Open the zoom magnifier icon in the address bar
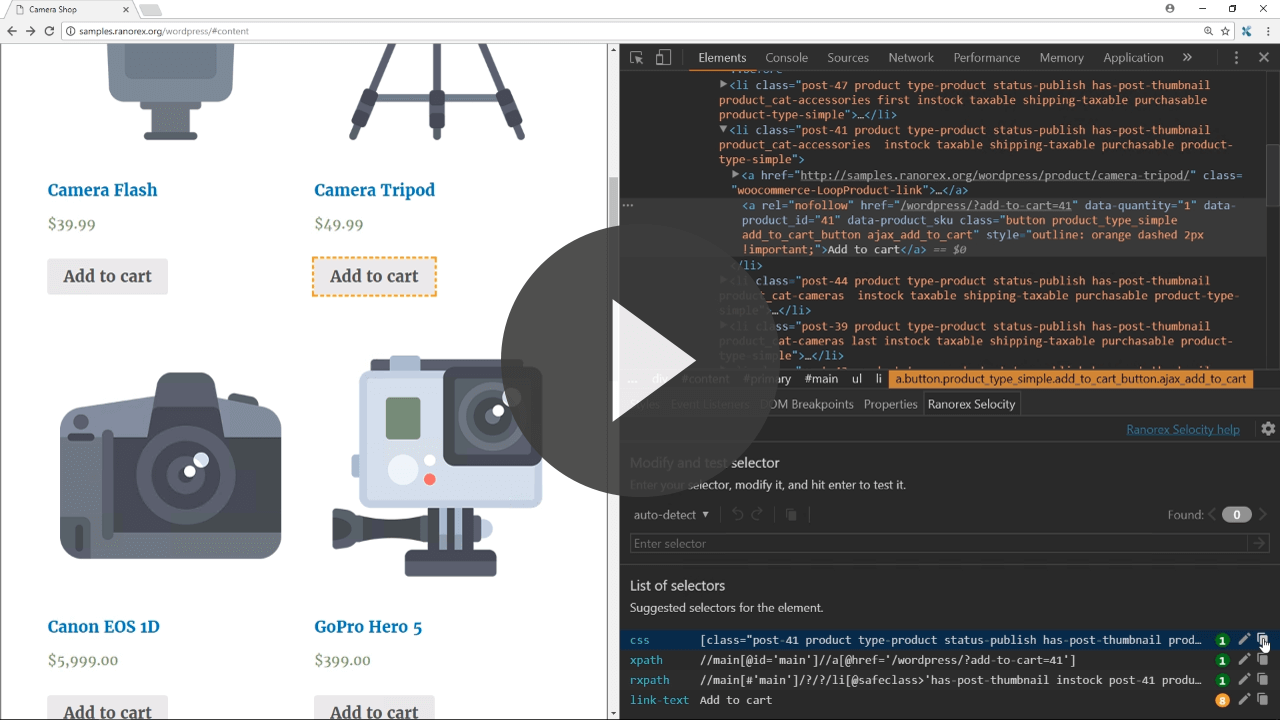1280x720 pixels. [1208, 31]
